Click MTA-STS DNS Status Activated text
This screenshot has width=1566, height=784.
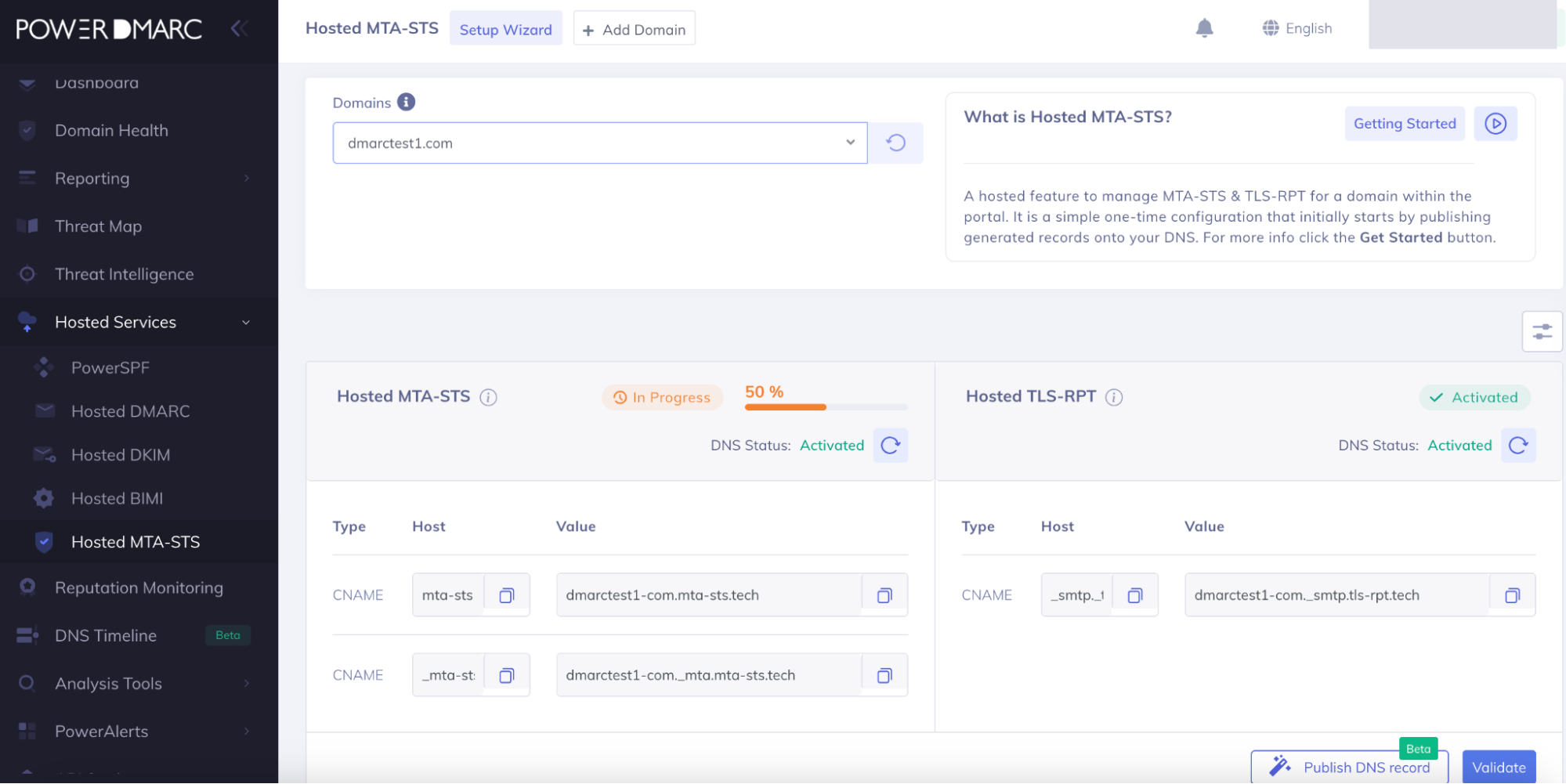[832, 445]
